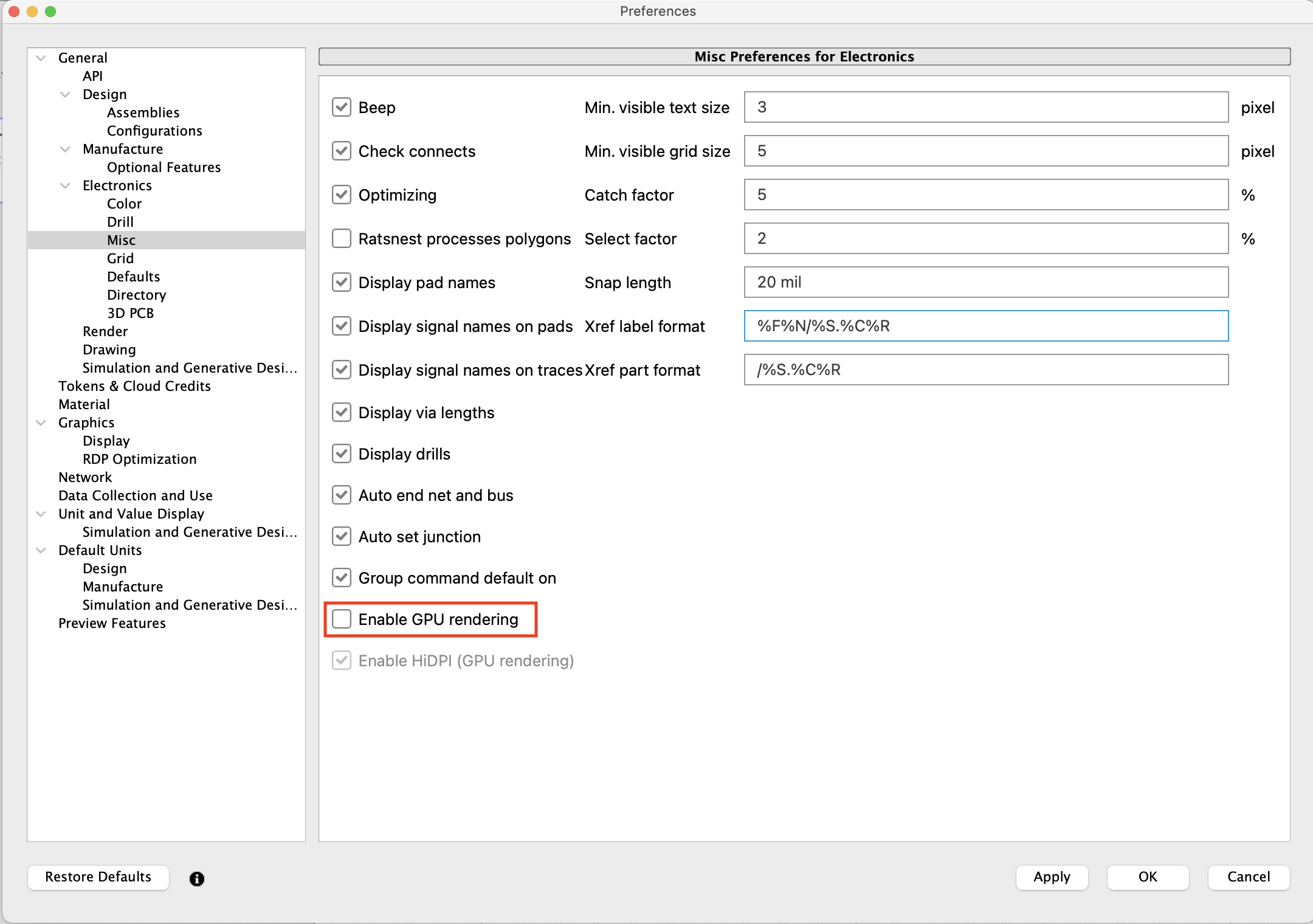The height and width of the screenshot is (924, 1313).
Task: Collapse the General tree section
Action: click(x=41, y=58)
